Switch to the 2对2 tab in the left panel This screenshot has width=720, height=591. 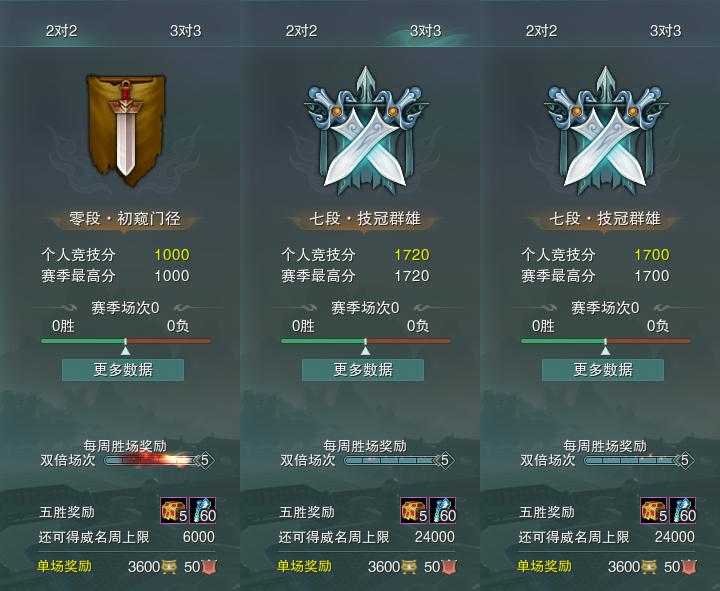[x=62, y=31]
